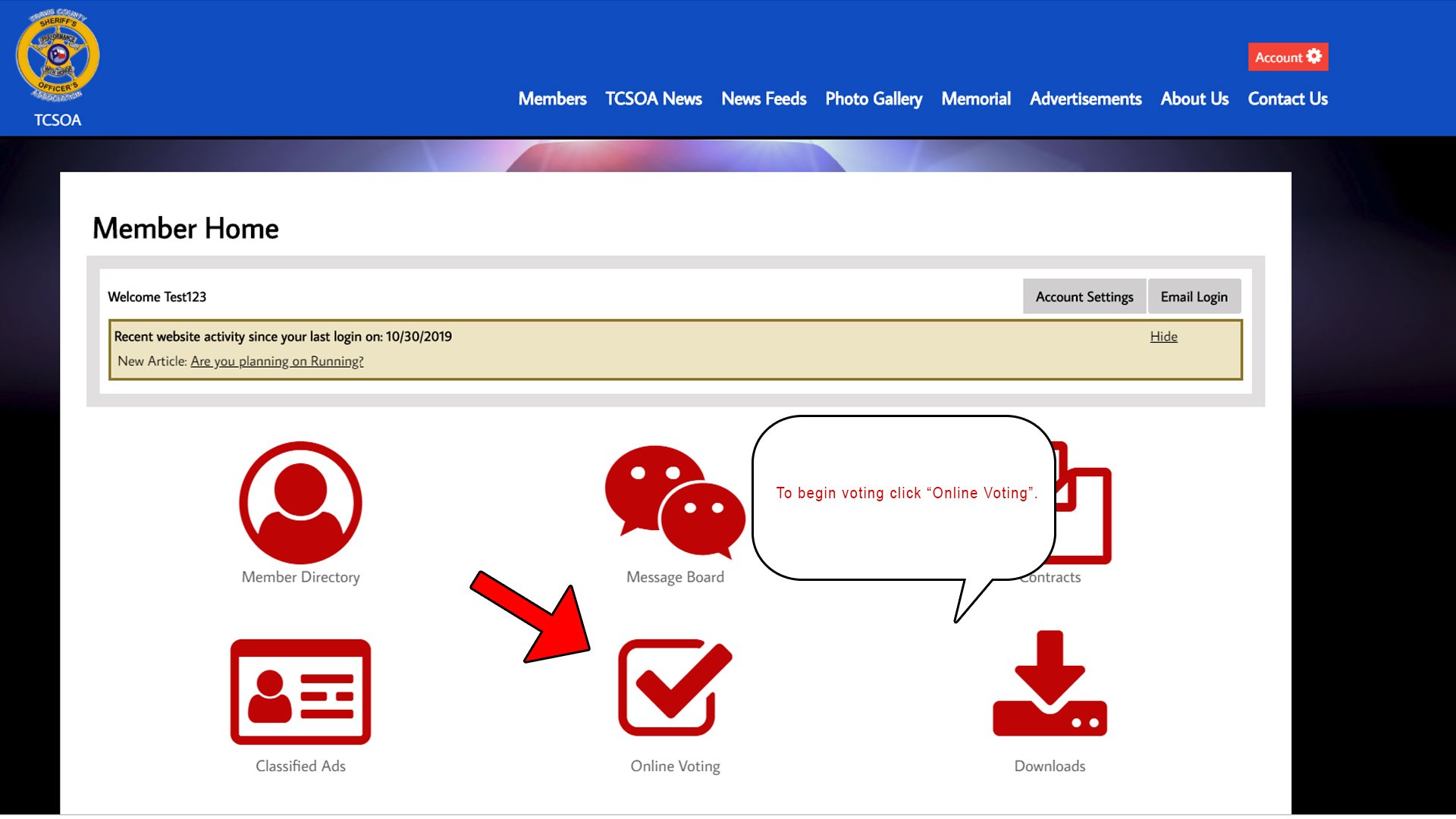Image resolution: width=1456 pixels, height=819 pixels.
Task: Go to TCSOA News
Action: (x=654, y=99)
